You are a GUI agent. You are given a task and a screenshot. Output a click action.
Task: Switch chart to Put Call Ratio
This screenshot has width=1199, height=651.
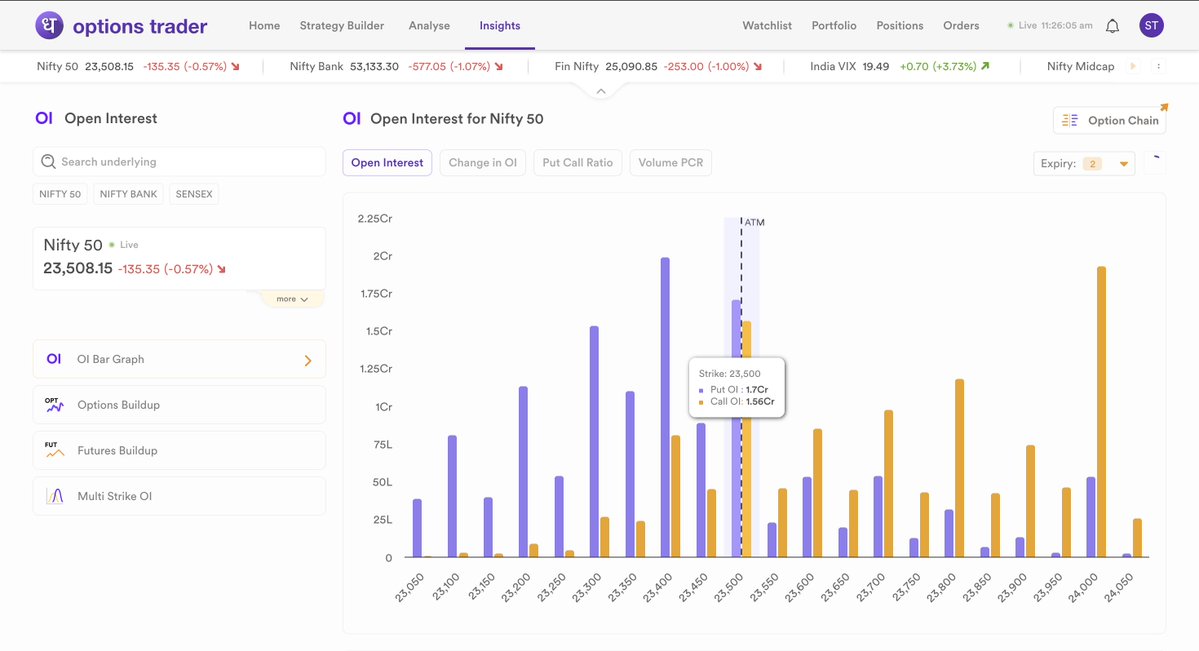(x=577, y=163)
